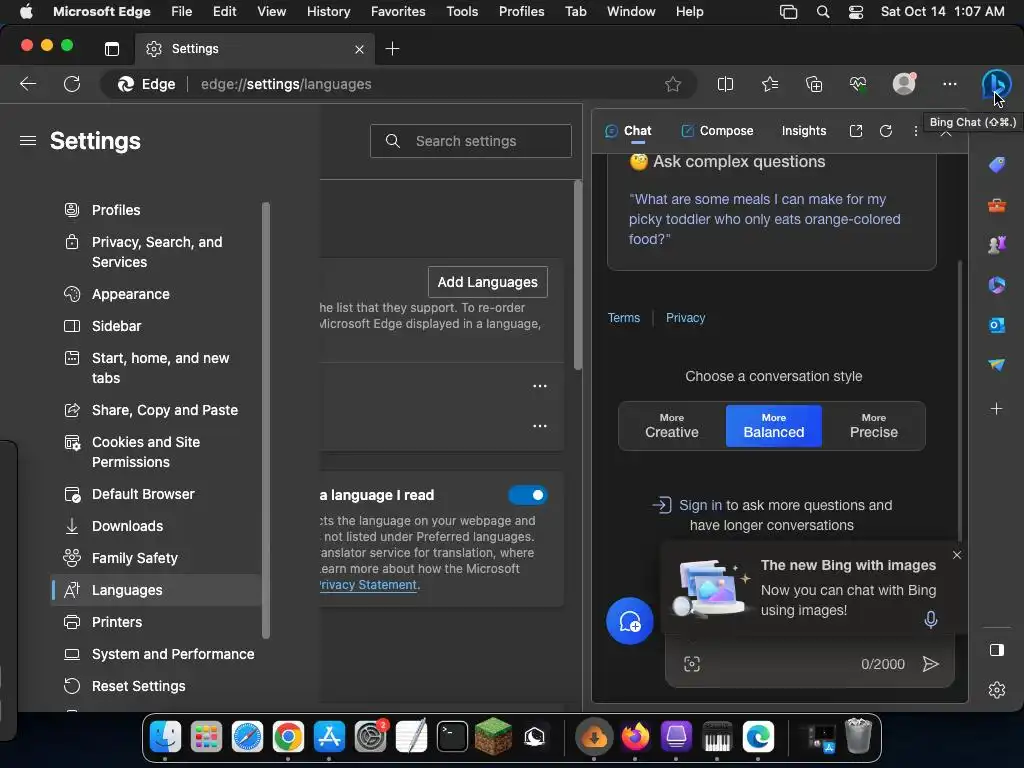
Task: Open the Profiles menu
Action: [x=521, y=12]
